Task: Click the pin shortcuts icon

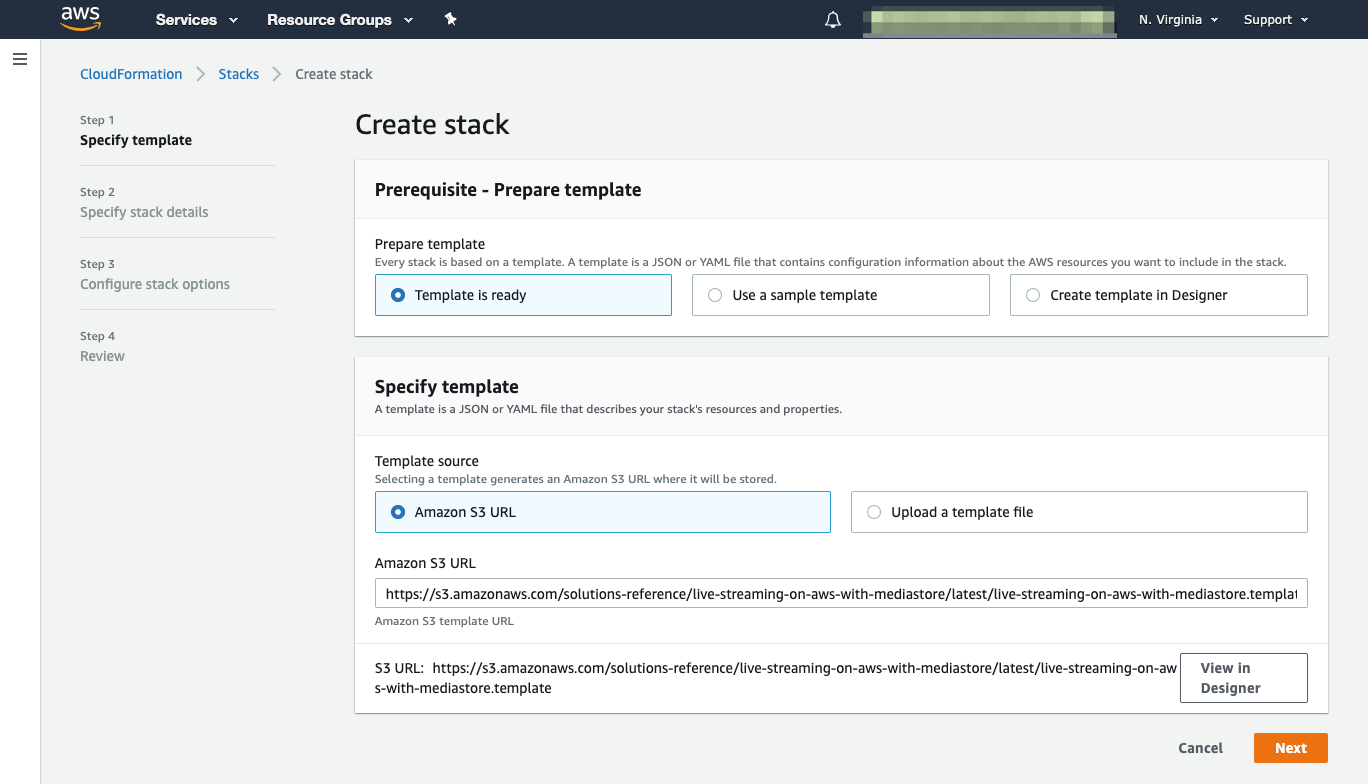Action: pos(451,19)
